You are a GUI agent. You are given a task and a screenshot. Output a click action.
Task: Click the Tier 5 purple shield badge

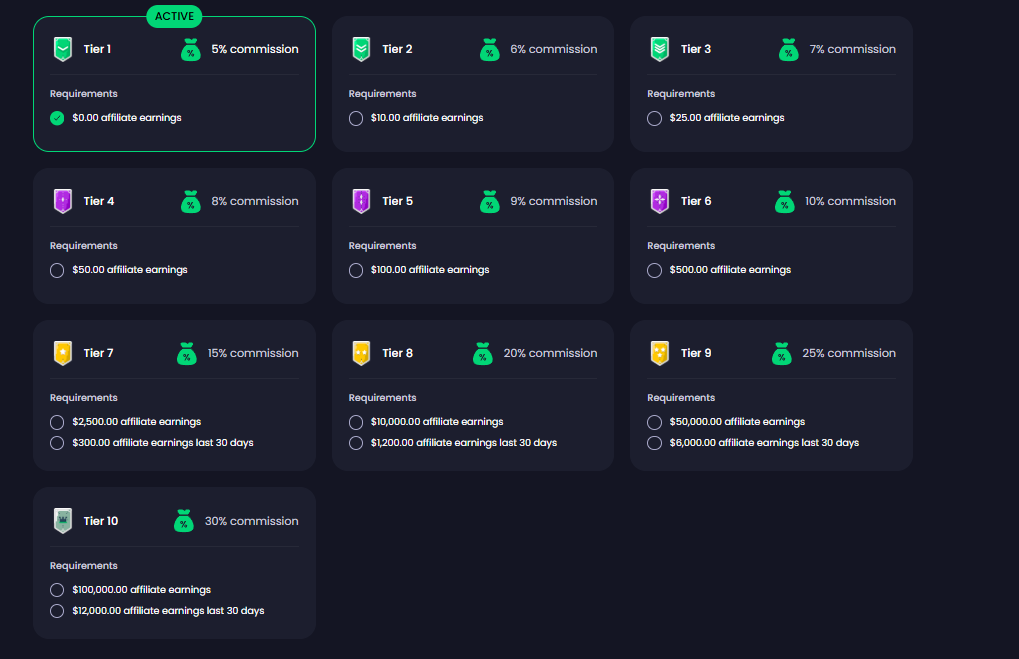pyautogui.click(x=361, y=201)
